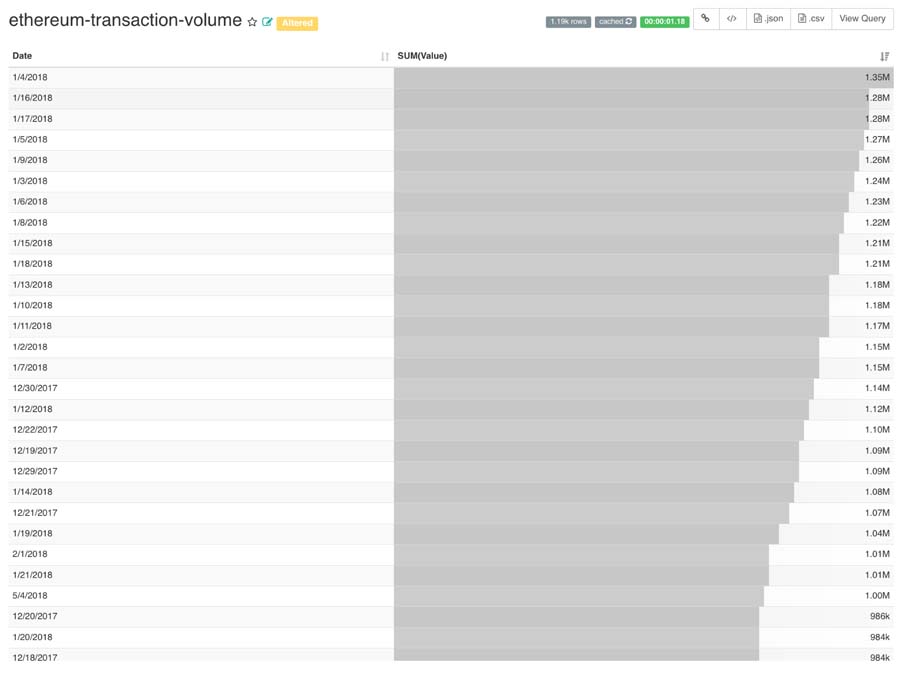Export results as .json
The image size is (900, 676).
[768, 19]
